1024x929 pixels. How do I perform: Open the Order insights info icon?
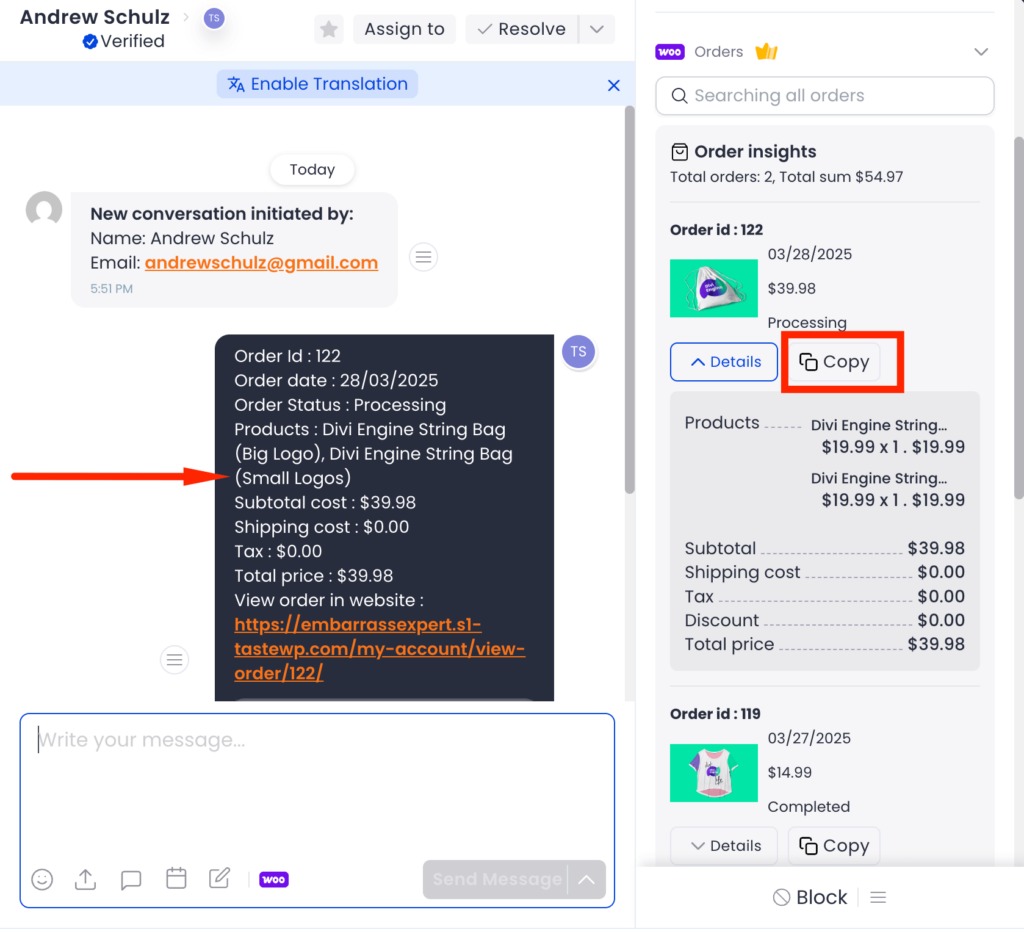680,151
